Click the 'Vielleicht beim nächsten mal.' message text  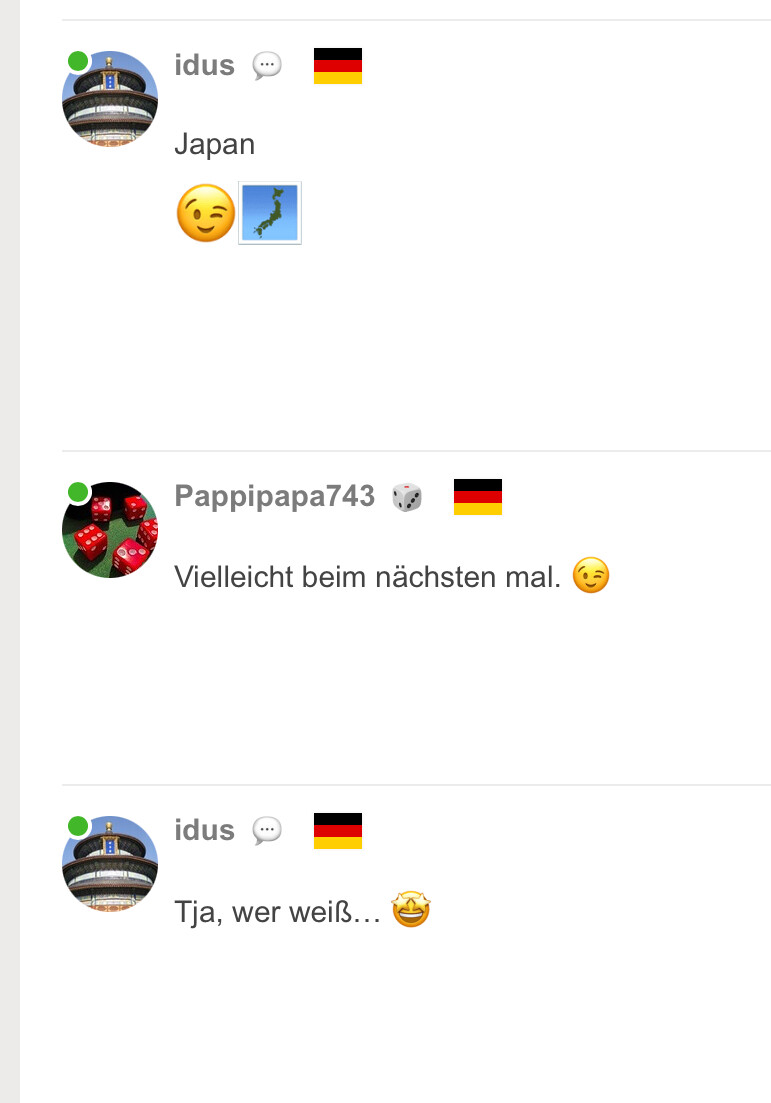tap(367, 577)
